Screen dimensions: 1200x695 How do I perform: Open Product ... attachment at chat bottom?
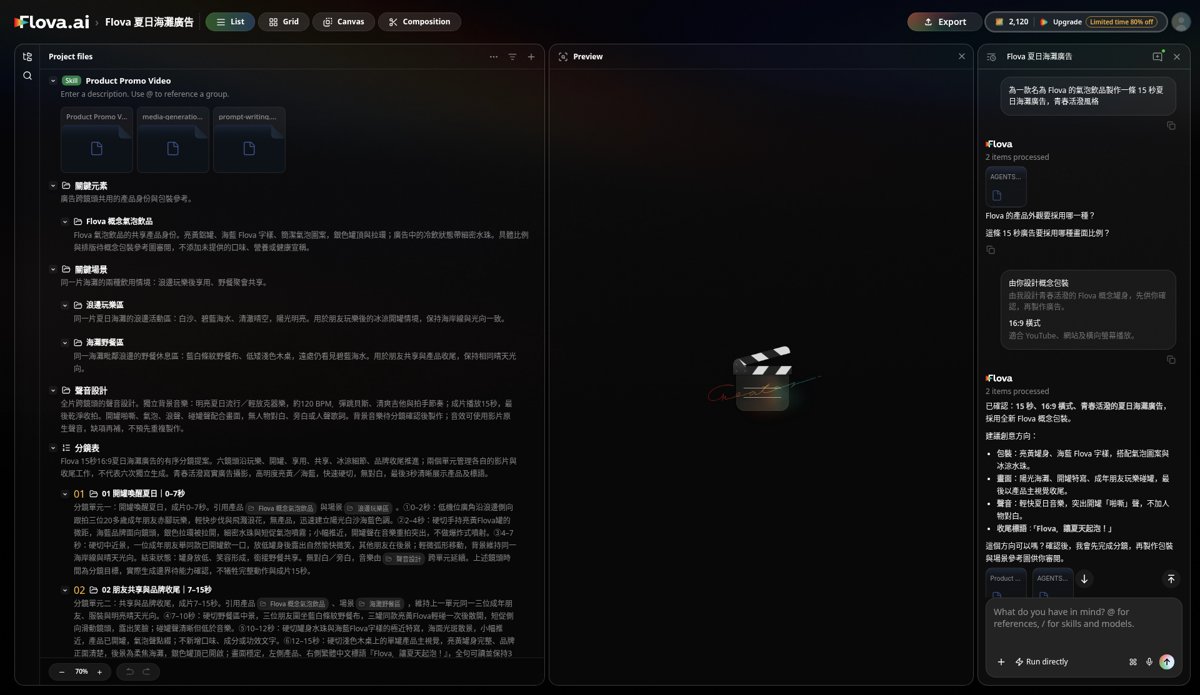(x=1006, y=583)
